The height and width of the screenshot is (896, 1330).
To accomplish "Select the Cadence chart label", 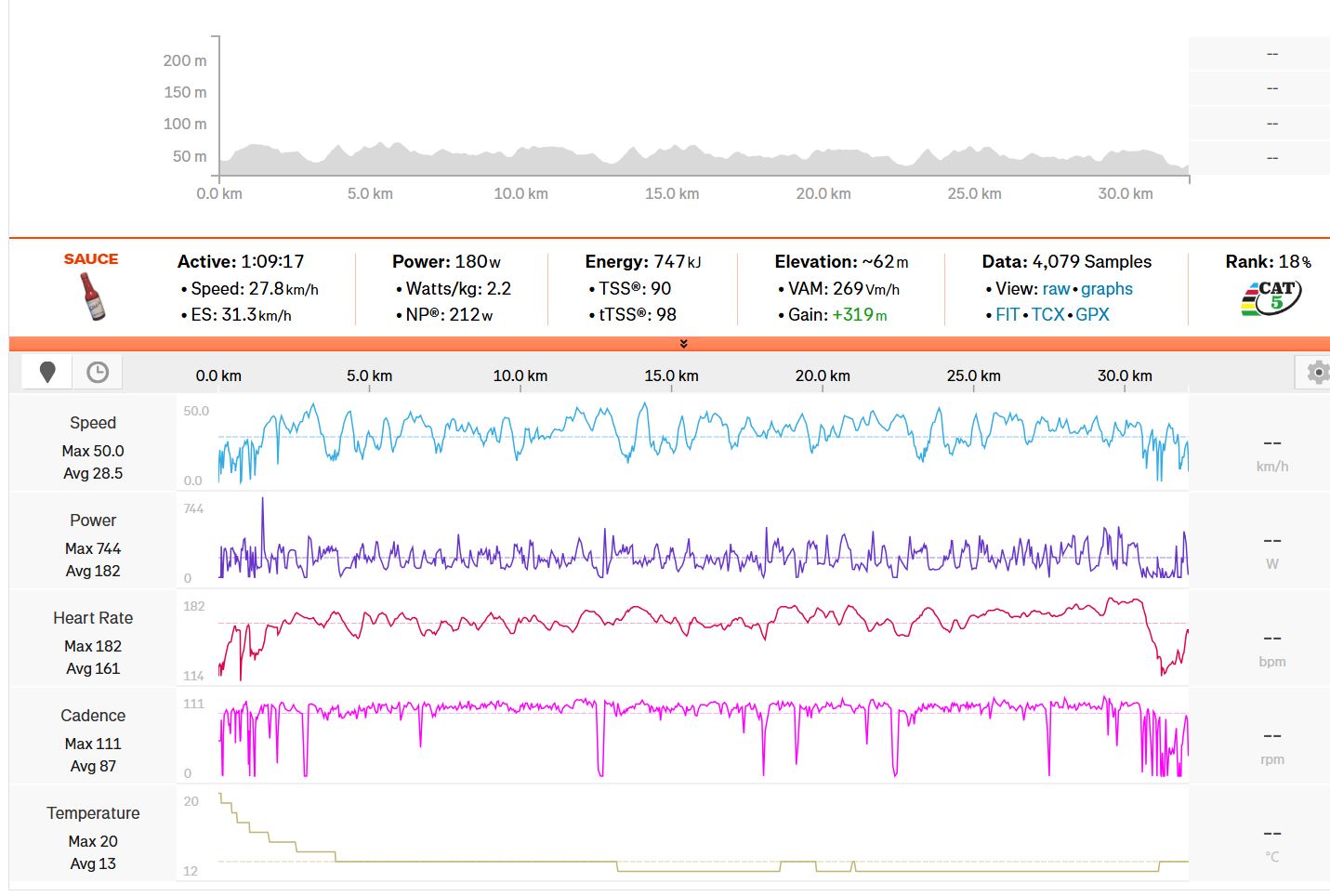I will click(93, 716).
